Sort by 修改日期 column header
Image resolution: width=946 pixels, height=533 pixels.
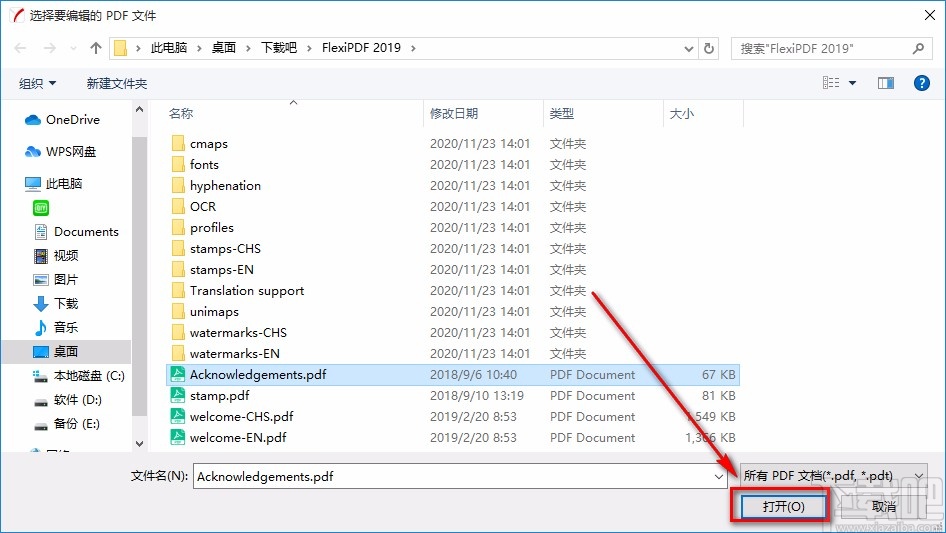point(454,113)
